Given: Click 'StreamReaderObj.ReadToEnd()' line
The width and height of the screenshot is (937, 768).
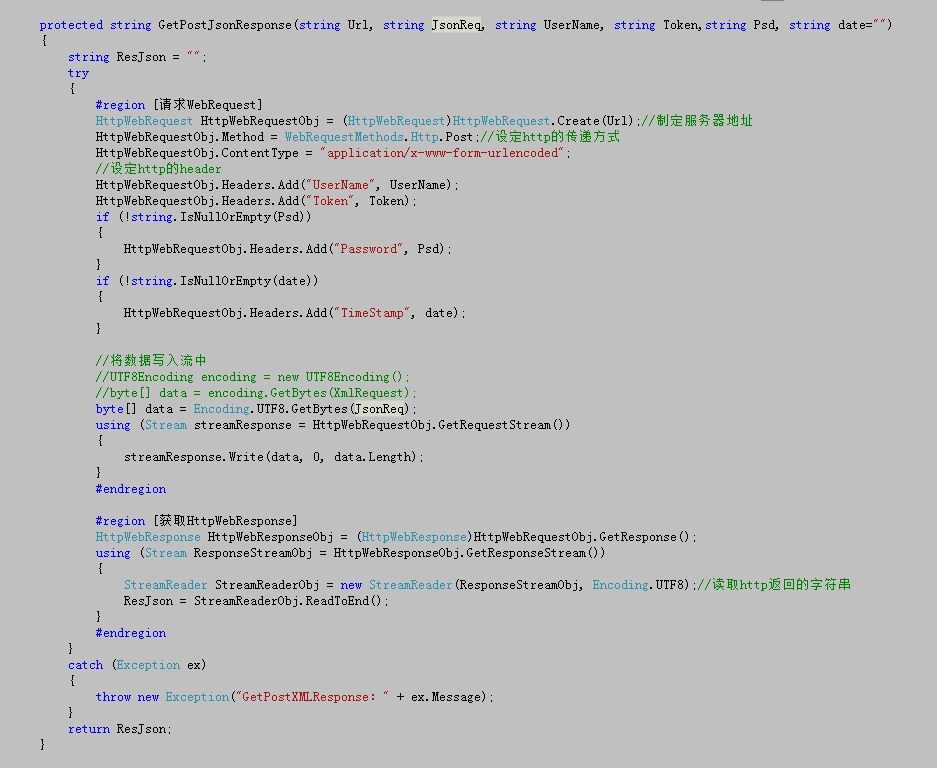Looking at the screenshot, I should tap(256, 601).
